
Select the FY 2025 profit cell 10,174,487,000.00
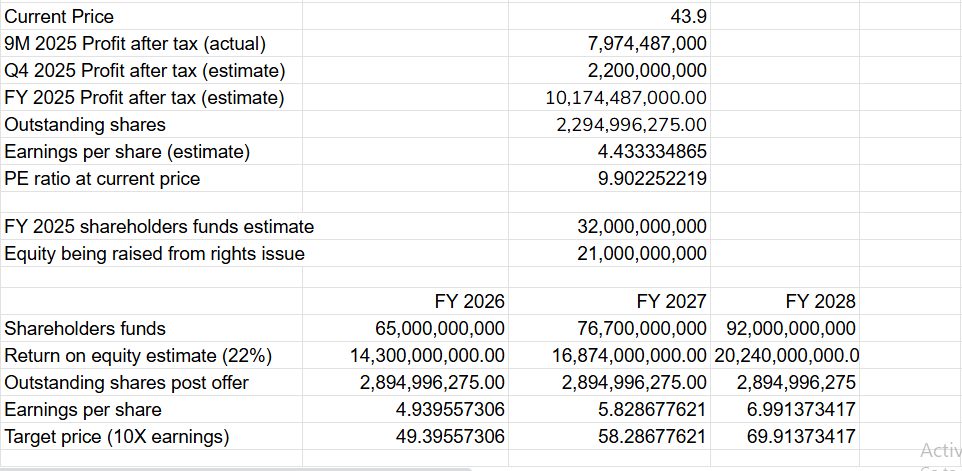coord(626,98)
